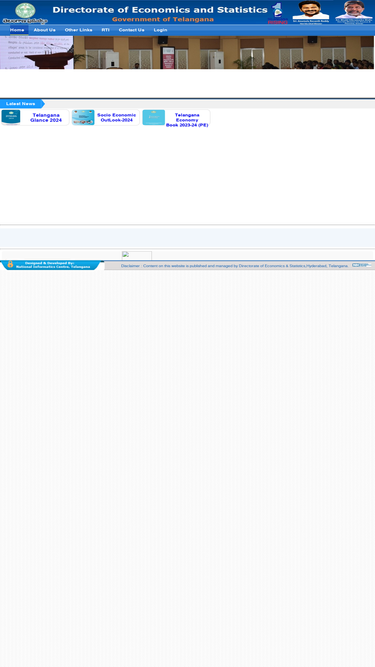Image resolution: width=375 pixels, height=667 pixels.
Task: Open the Login page from navigation
Action: pyautogui.click(x=160, y=30)
